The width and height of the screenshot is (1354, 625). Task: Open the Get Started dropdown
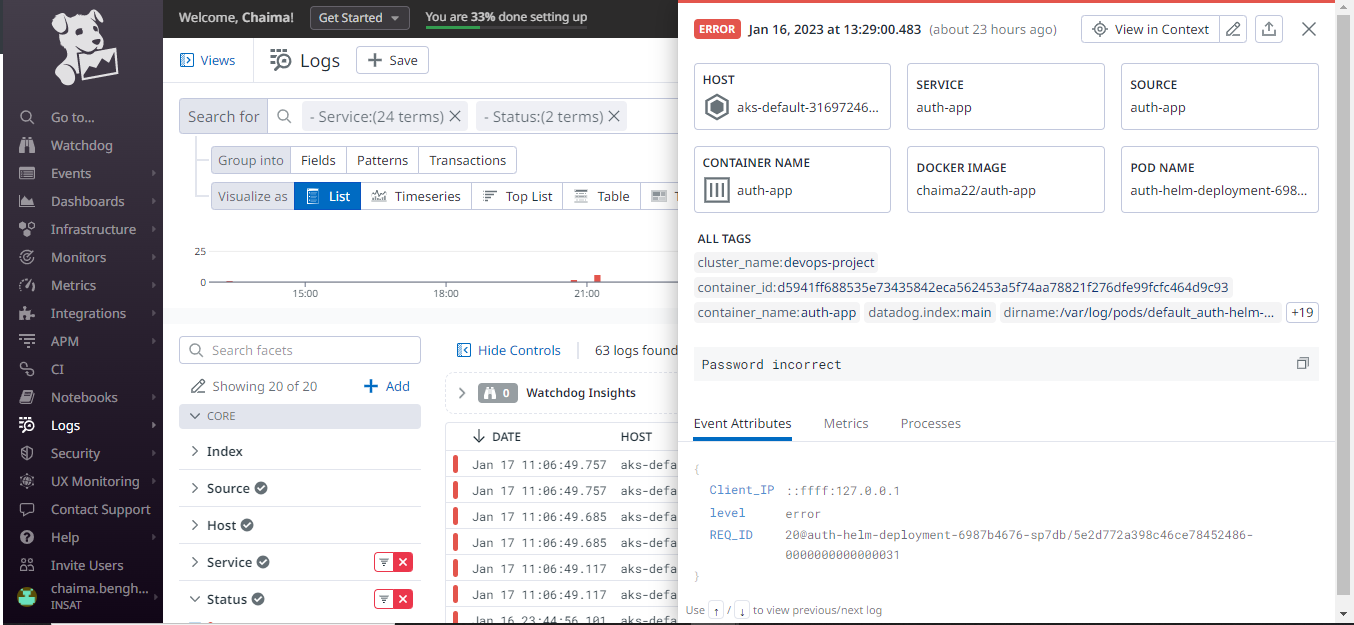point(359,17)
